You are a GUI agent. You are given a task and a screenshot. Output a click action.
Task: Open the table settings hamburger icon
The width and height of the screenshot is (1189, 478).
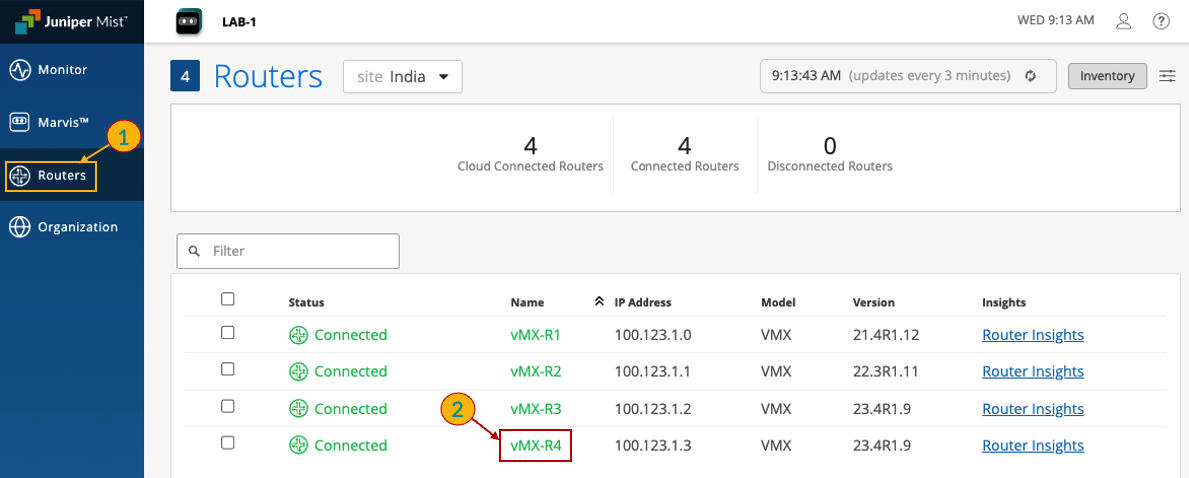[1167, 76]
